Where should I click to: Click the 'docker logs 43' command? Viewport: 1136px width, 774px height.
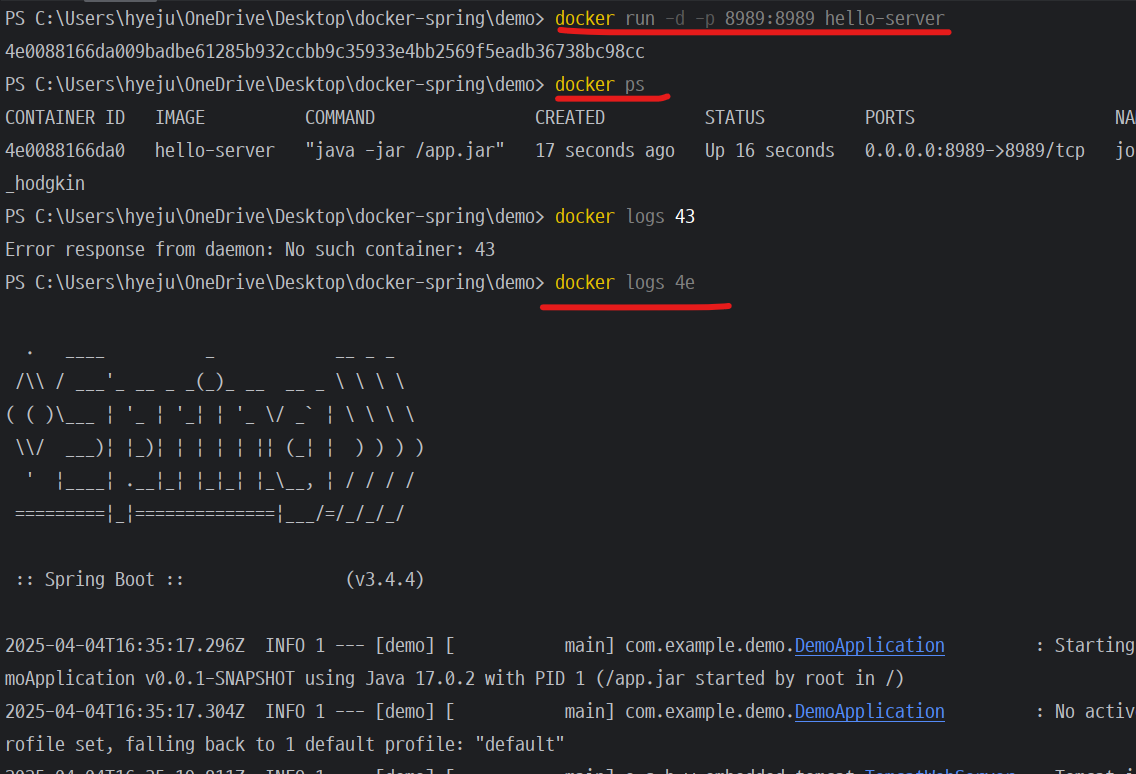625,216
